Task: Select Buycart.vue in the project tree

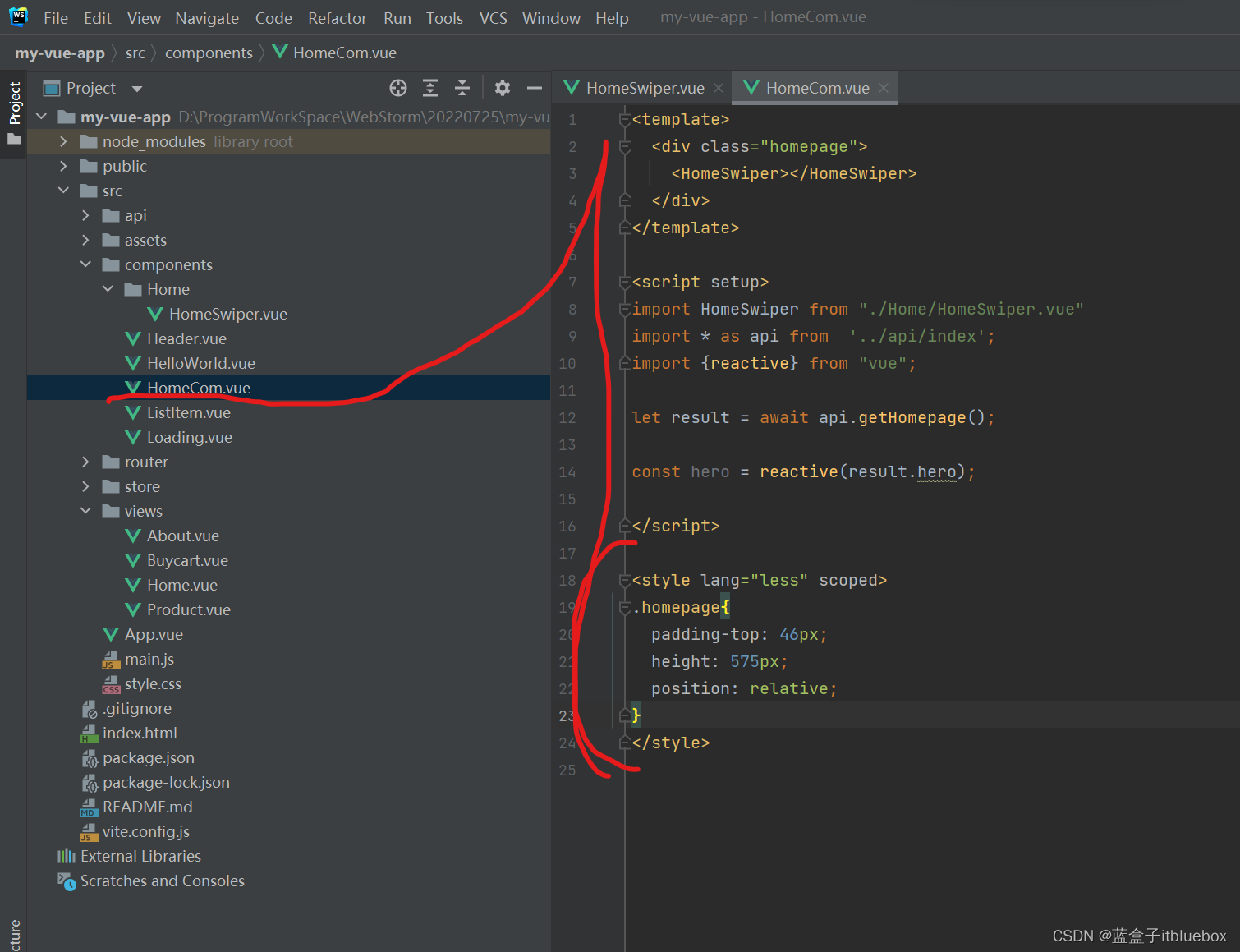Action: [x=187, y=560]
